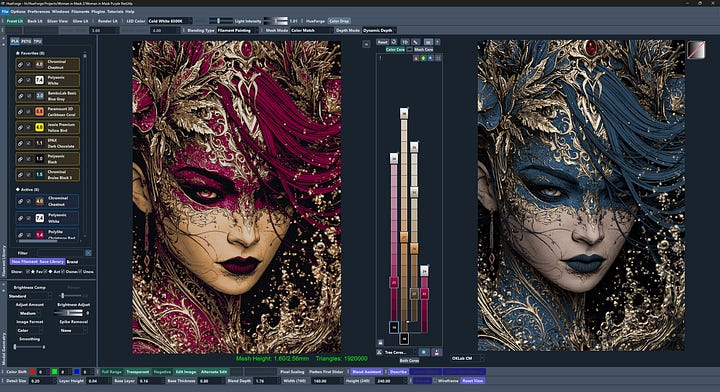Open the Preferences menu
The image size is (720, 392).
pos(39,11)
